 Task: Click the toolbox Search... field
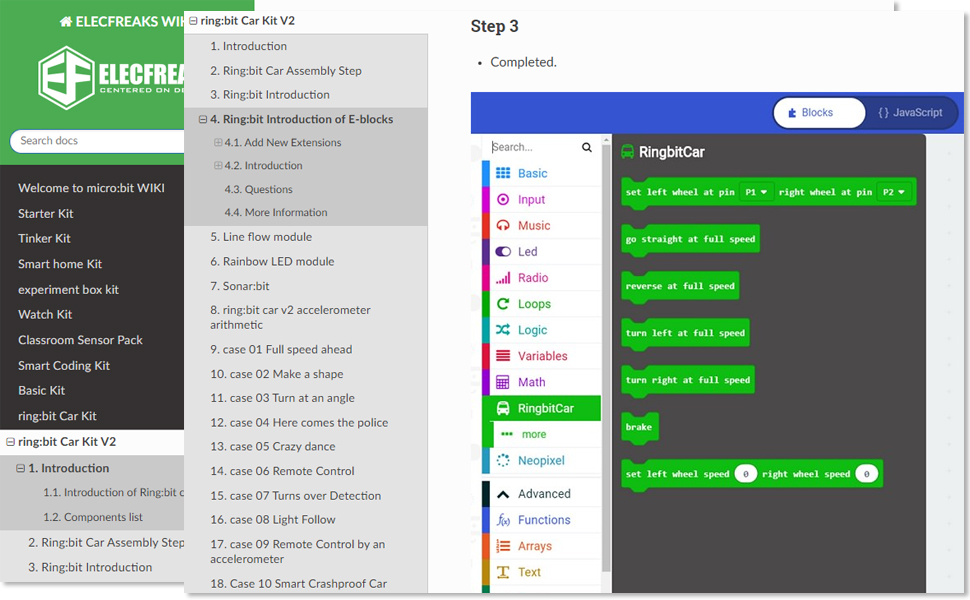[x=536, y=147]
